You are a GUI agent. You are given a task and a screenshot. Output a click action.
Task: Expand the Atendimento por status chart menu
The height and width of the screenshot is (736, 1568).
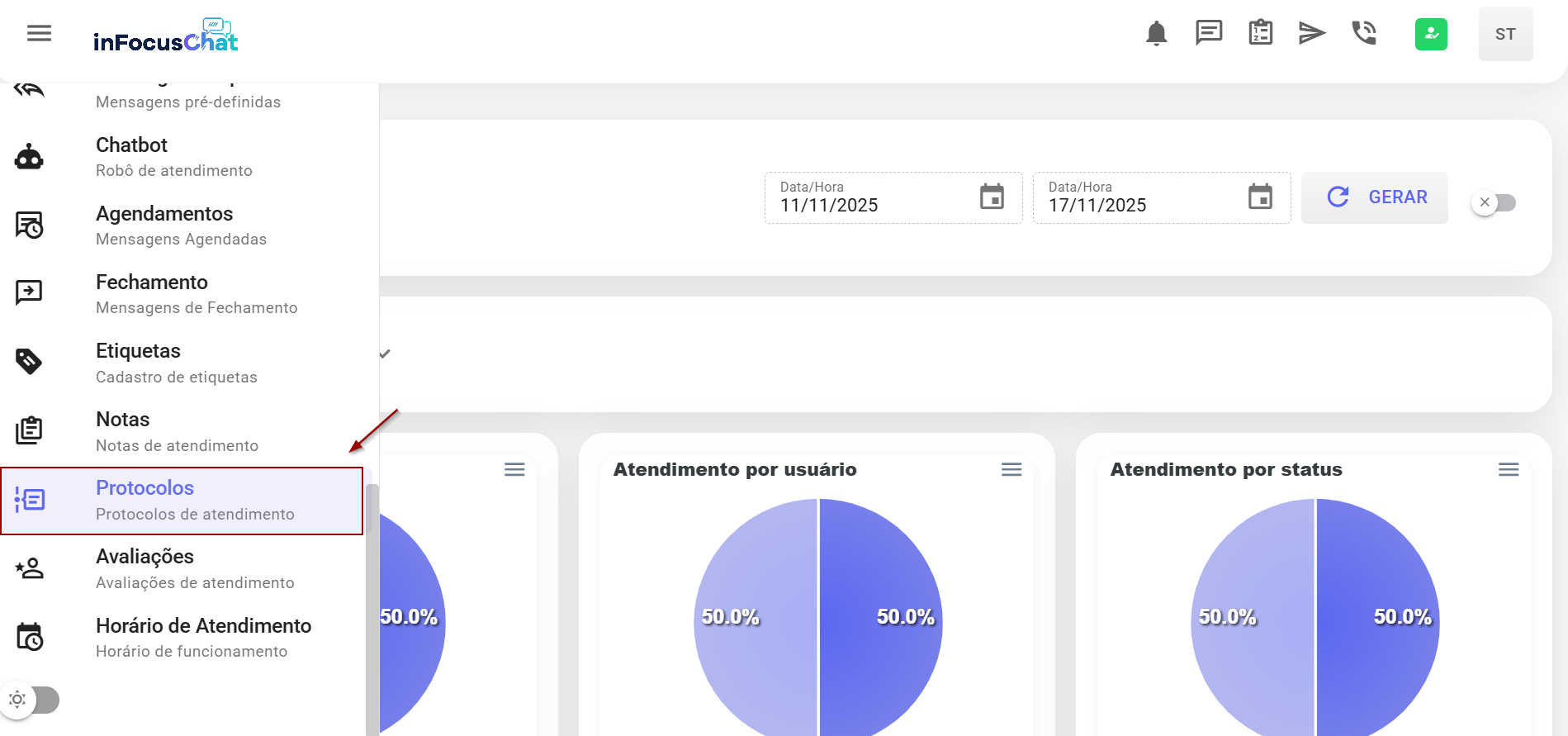1509,469
